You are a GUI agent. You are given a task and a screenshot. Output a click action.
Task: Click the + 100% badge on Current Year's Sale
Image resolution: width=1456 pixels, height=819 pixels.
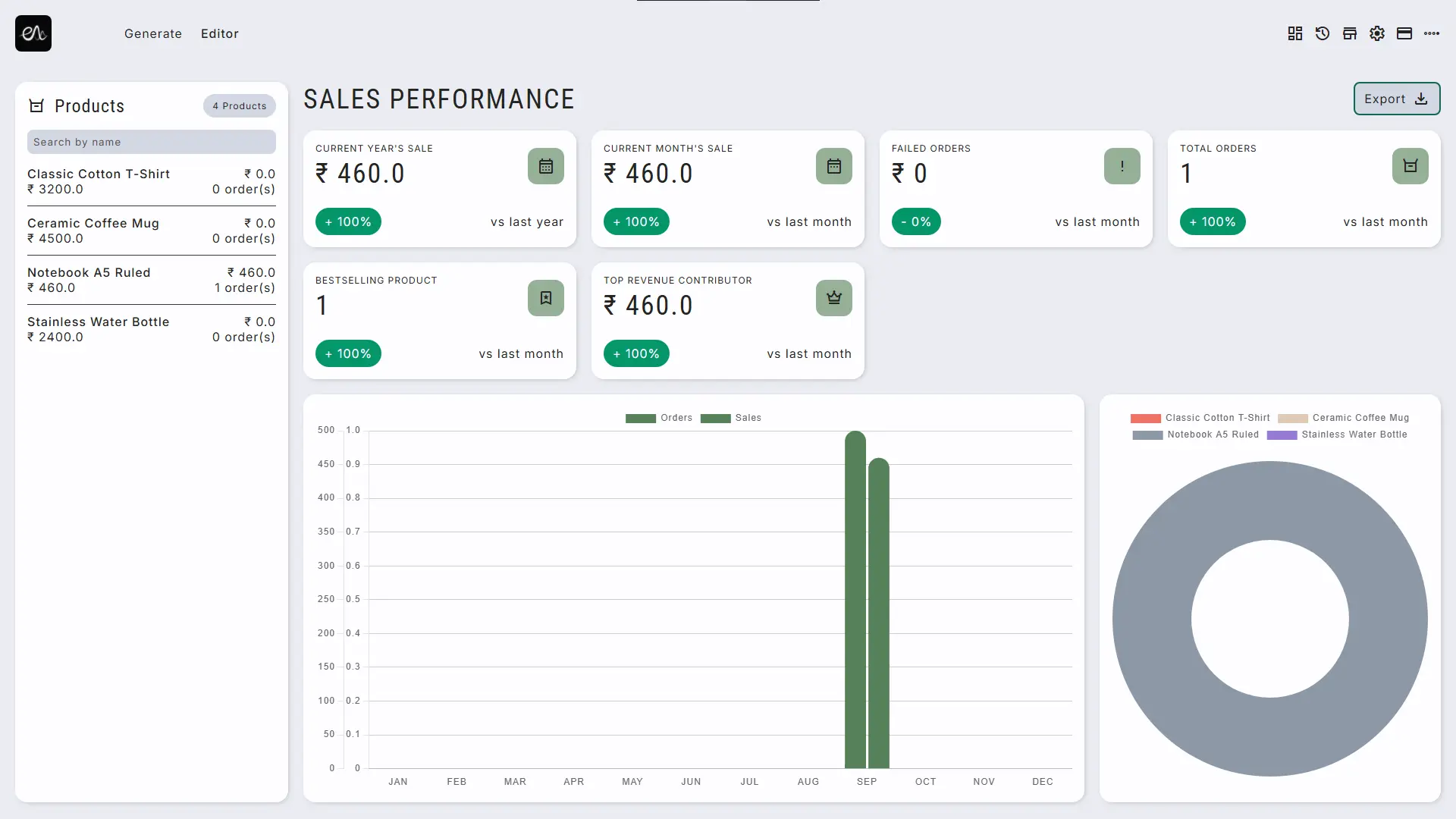pos(348,221)
